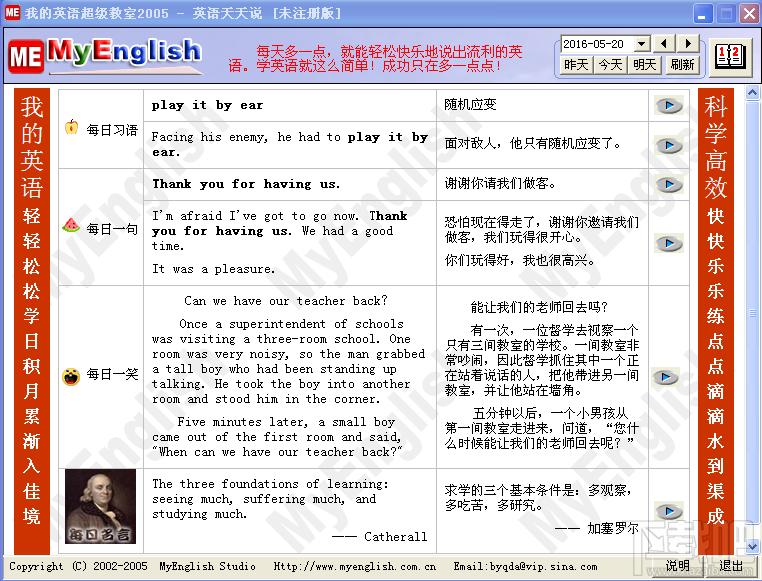Click the vertical scrollbar thumb
This screenshot has height=581, width=762.
(x=753, y=313)
